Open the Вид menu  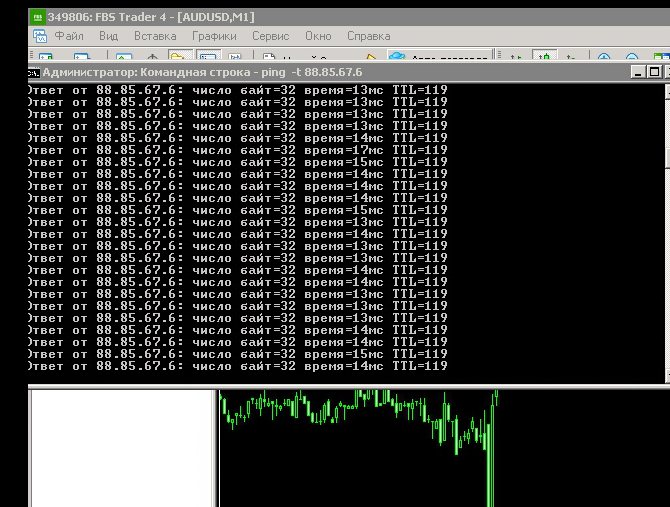pyautogui.click(x=109, y=36)
